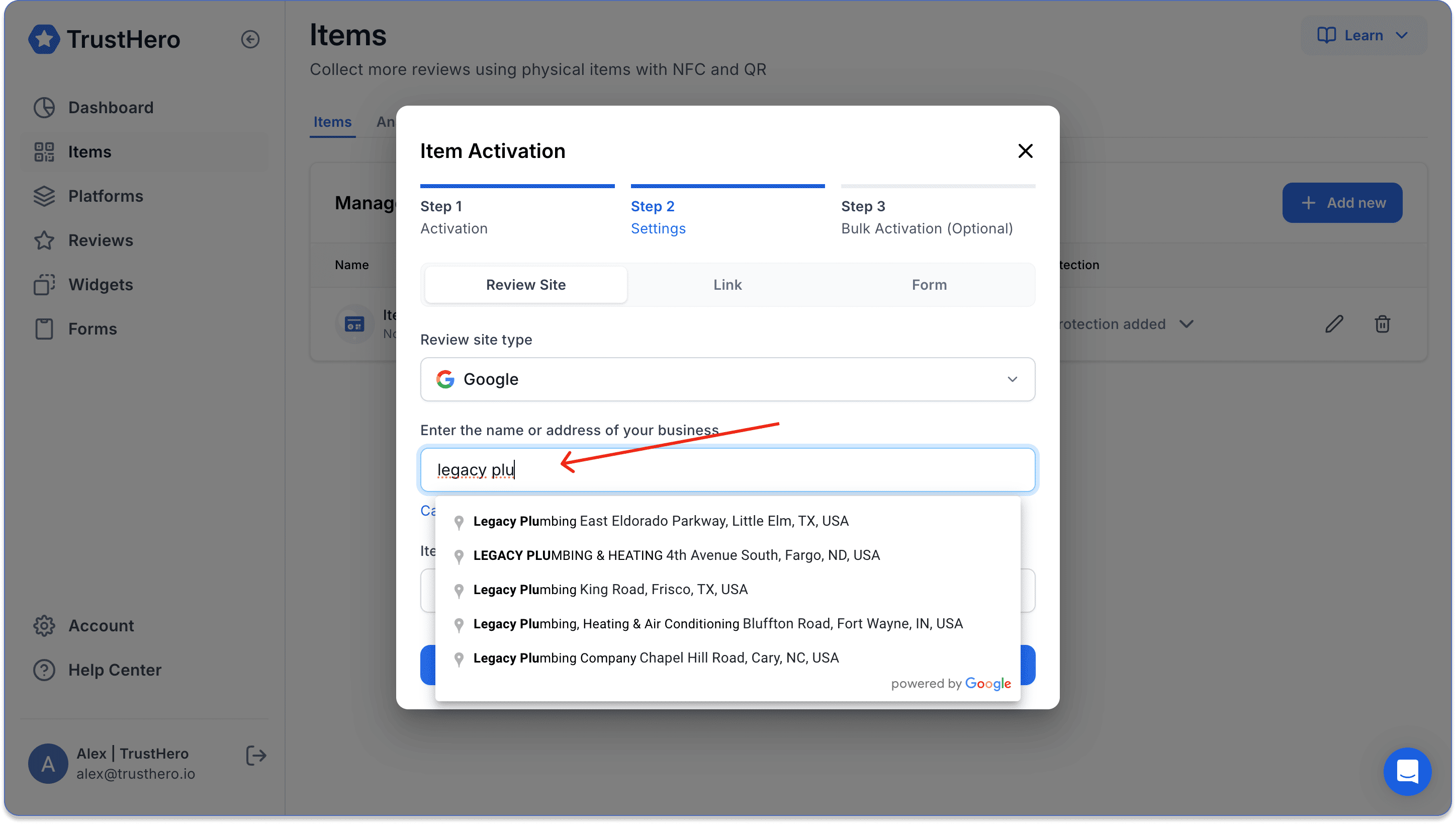Open the chat support bubble
Viewport: 1456px width, 824px height.
click(x=1407, y=772)
